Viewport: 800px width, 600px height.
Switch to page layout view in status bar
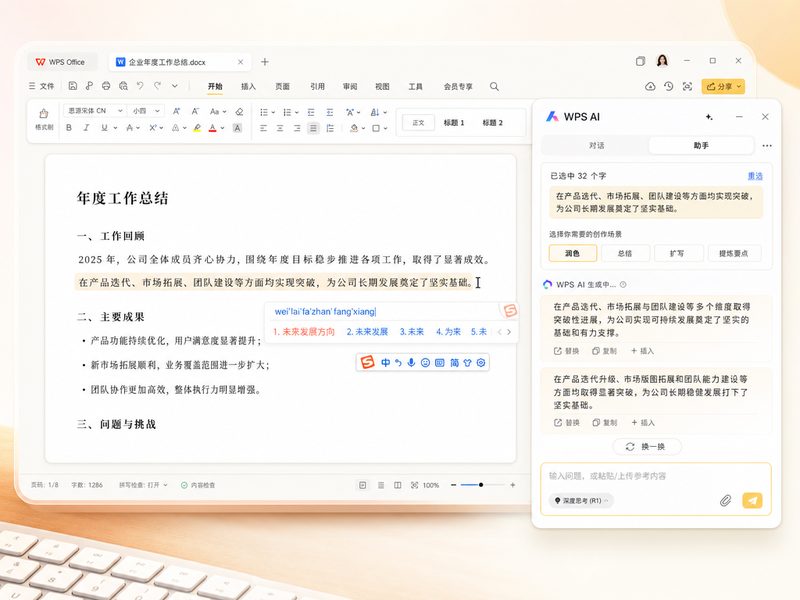(x=363, y=485)
